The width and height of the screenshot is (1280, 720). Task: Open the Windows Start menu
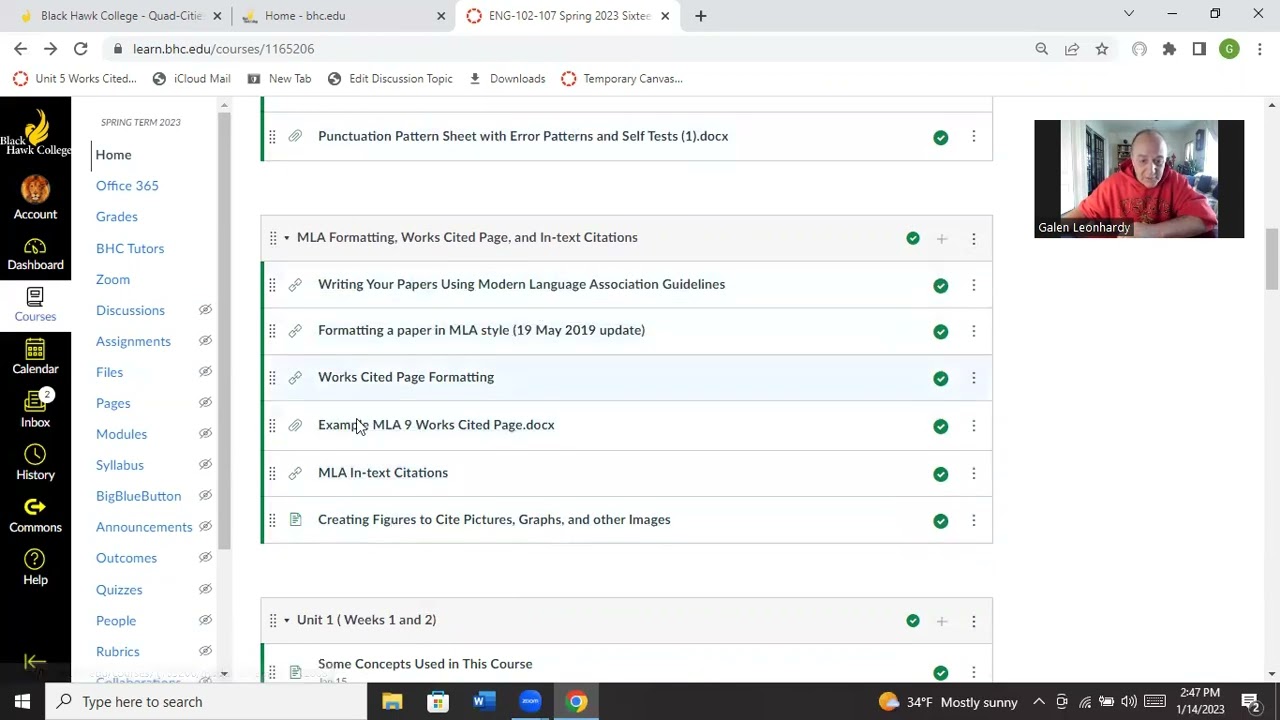[x=22, y=702]
